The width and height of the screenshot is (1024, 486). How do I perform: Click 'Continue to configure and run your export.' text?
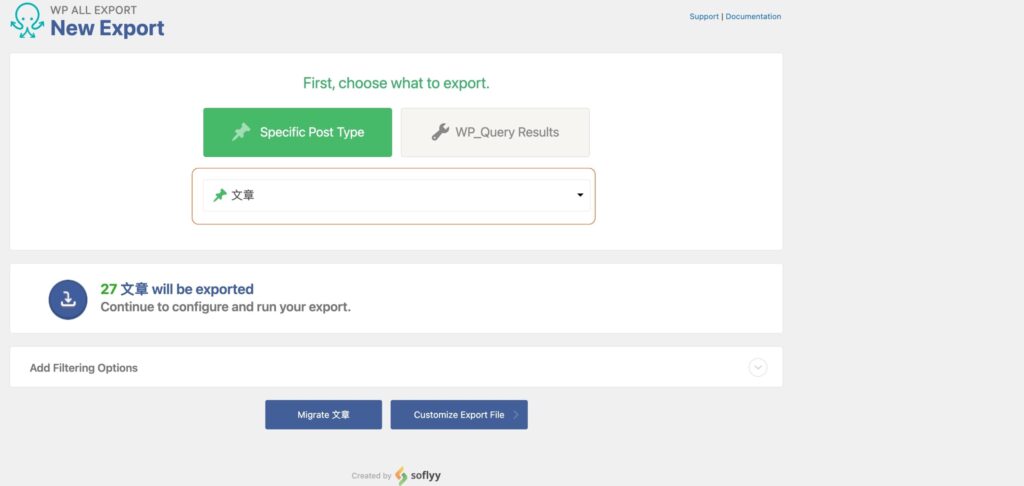pyautogui.click(x=225, y=306)
